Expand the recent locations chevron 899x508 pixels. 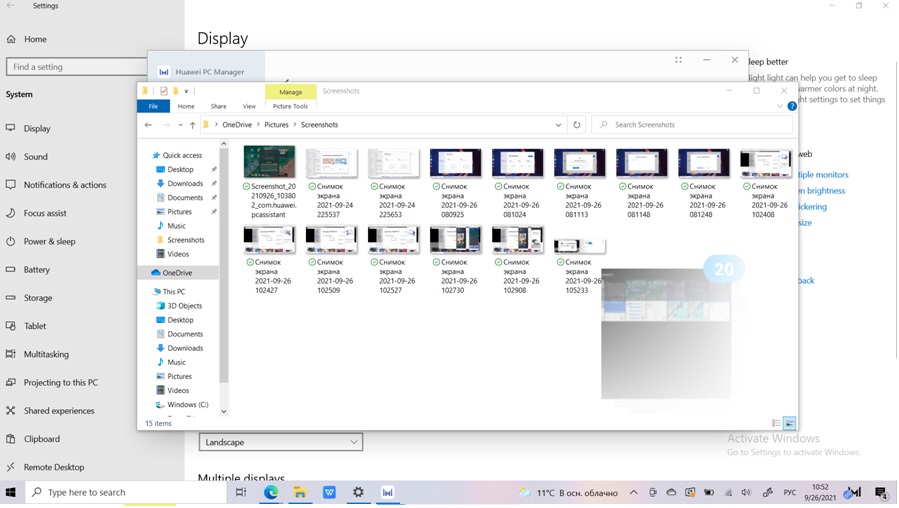pyautogui.click(x=180, y=125)
